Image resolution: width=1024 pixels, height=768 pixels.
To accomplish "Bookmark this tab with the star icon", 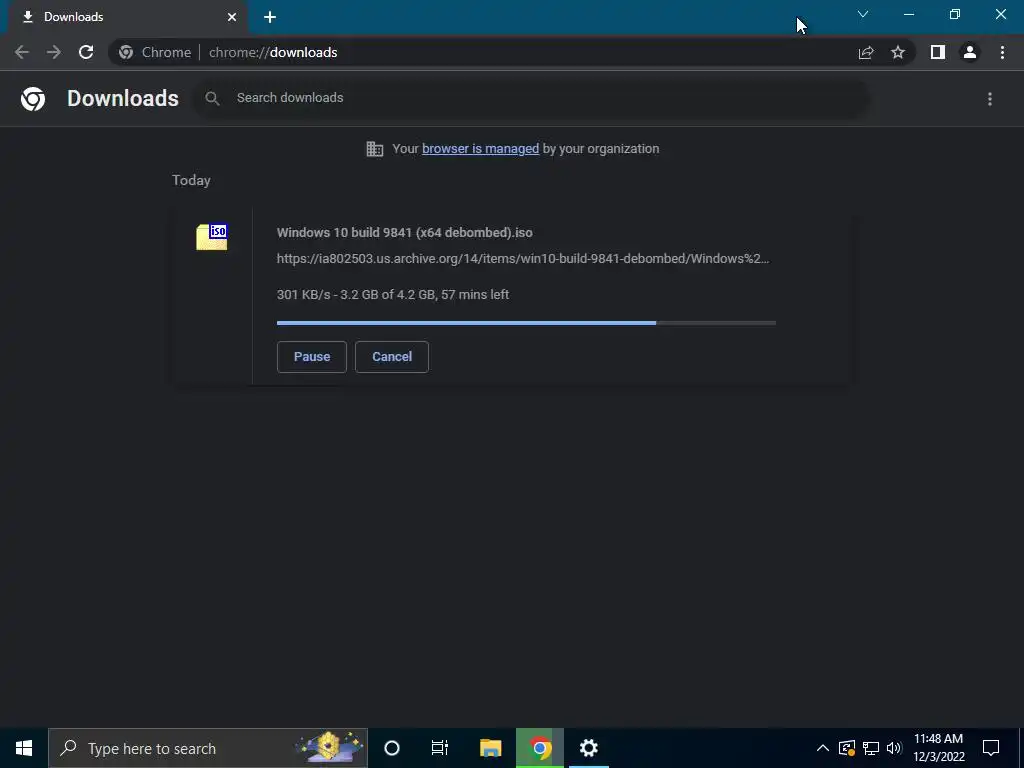I will pyautogui.click(x=898, y=52).
